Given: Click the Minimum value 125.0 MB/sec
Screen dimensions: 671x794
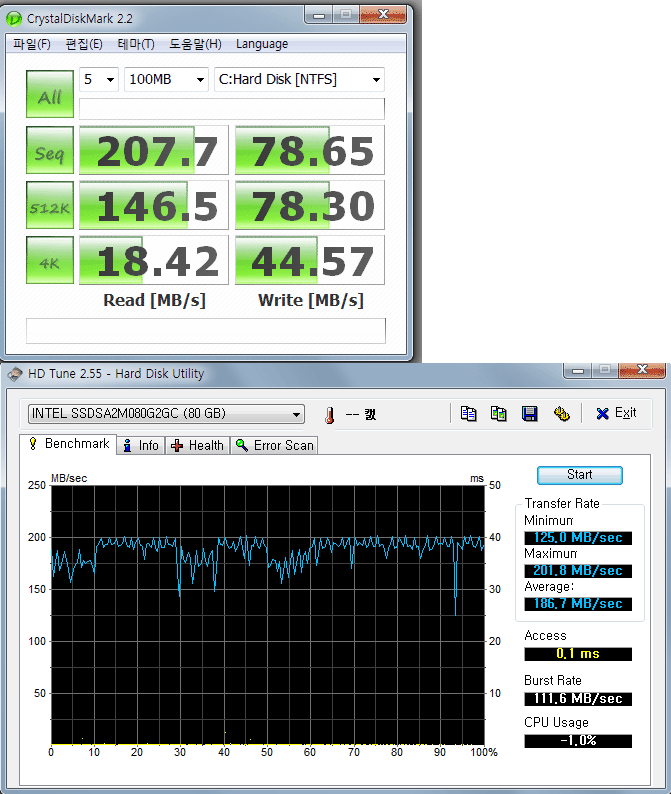Looking at the screenshot, I should pyautogui.click(x=578, y=538).
